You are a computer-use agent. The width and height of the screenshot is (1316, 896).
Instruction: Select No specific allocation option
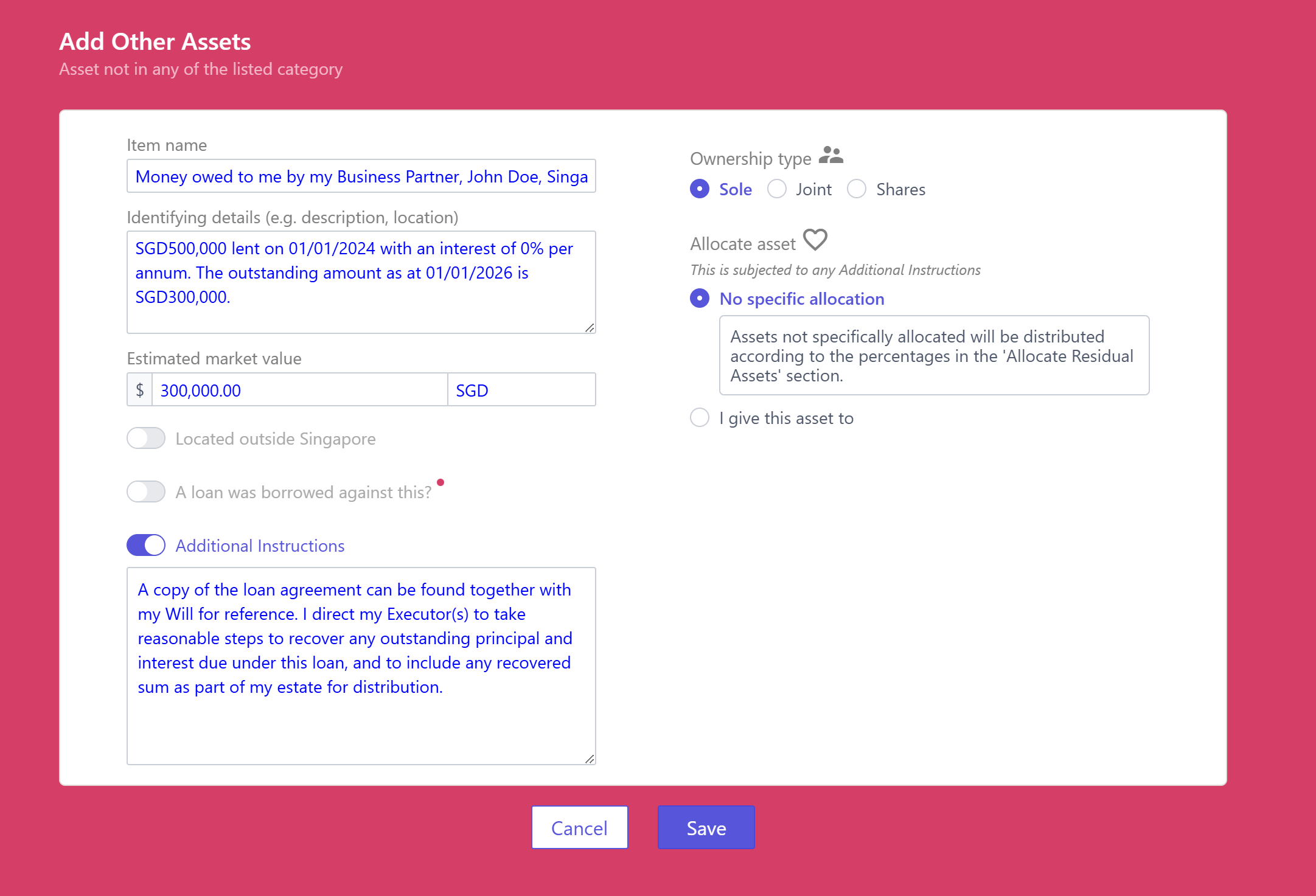700,299
